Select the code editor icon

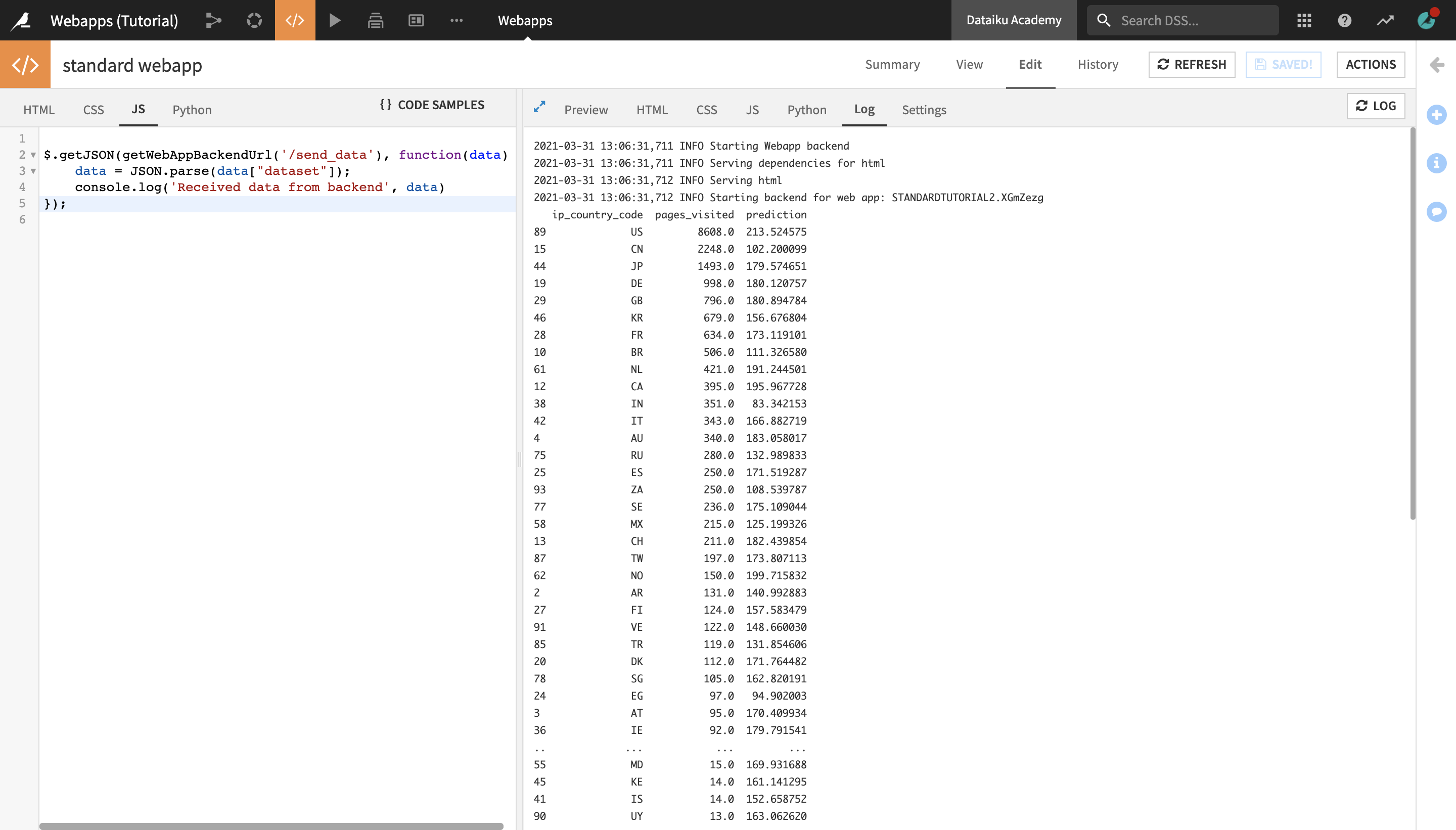[x=295, y=20]
